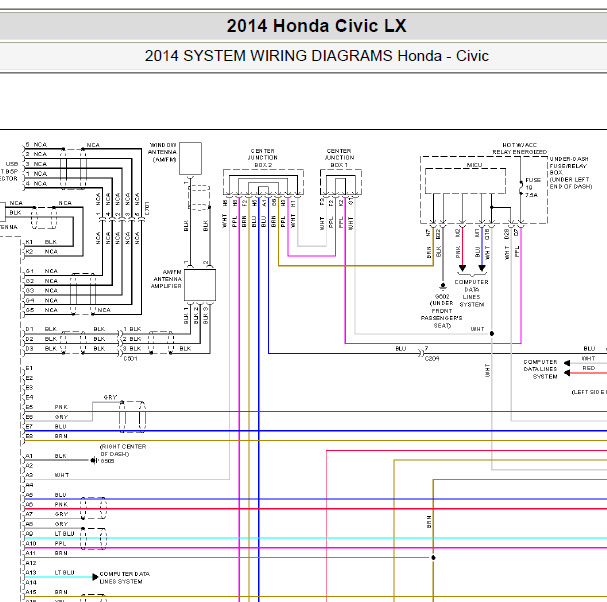Click the 'CENTER JUNCTION BOX 2' label
Image resolution: width=607 pixels, height=602 pixels.
click(263, 158)
